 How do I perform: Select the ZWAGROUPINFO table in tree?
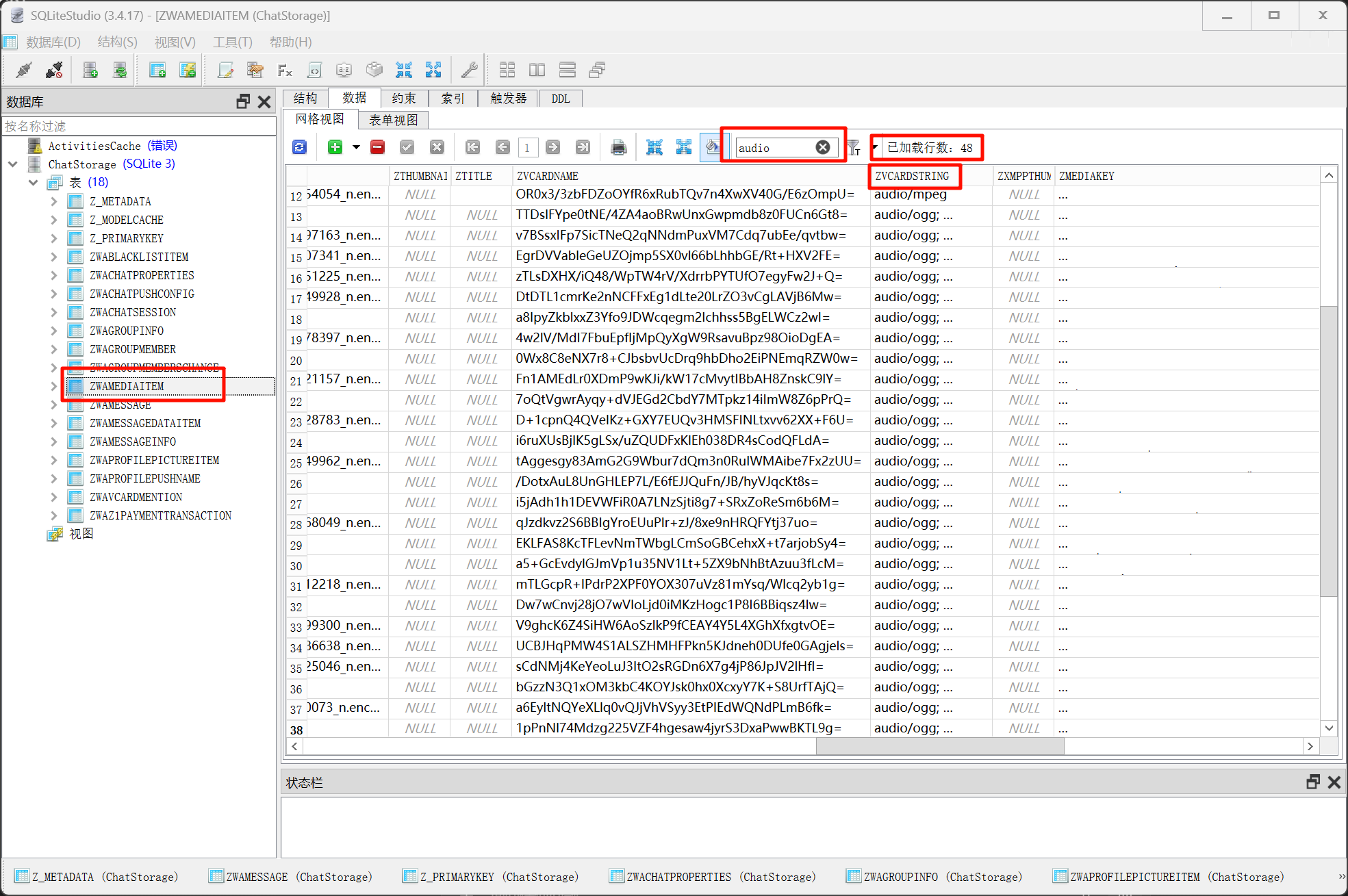[127, 331]
